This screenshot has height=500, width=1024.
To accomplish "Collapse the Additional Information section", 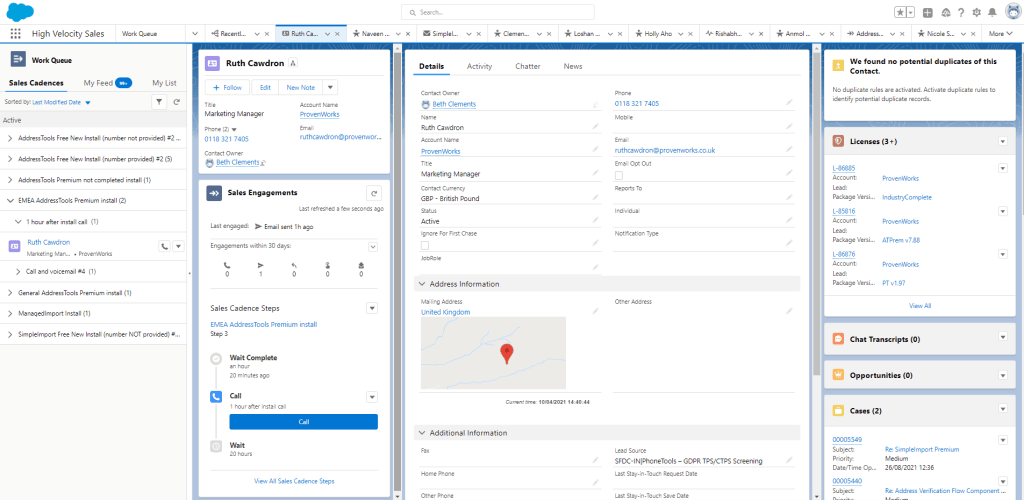I will 423,433.
